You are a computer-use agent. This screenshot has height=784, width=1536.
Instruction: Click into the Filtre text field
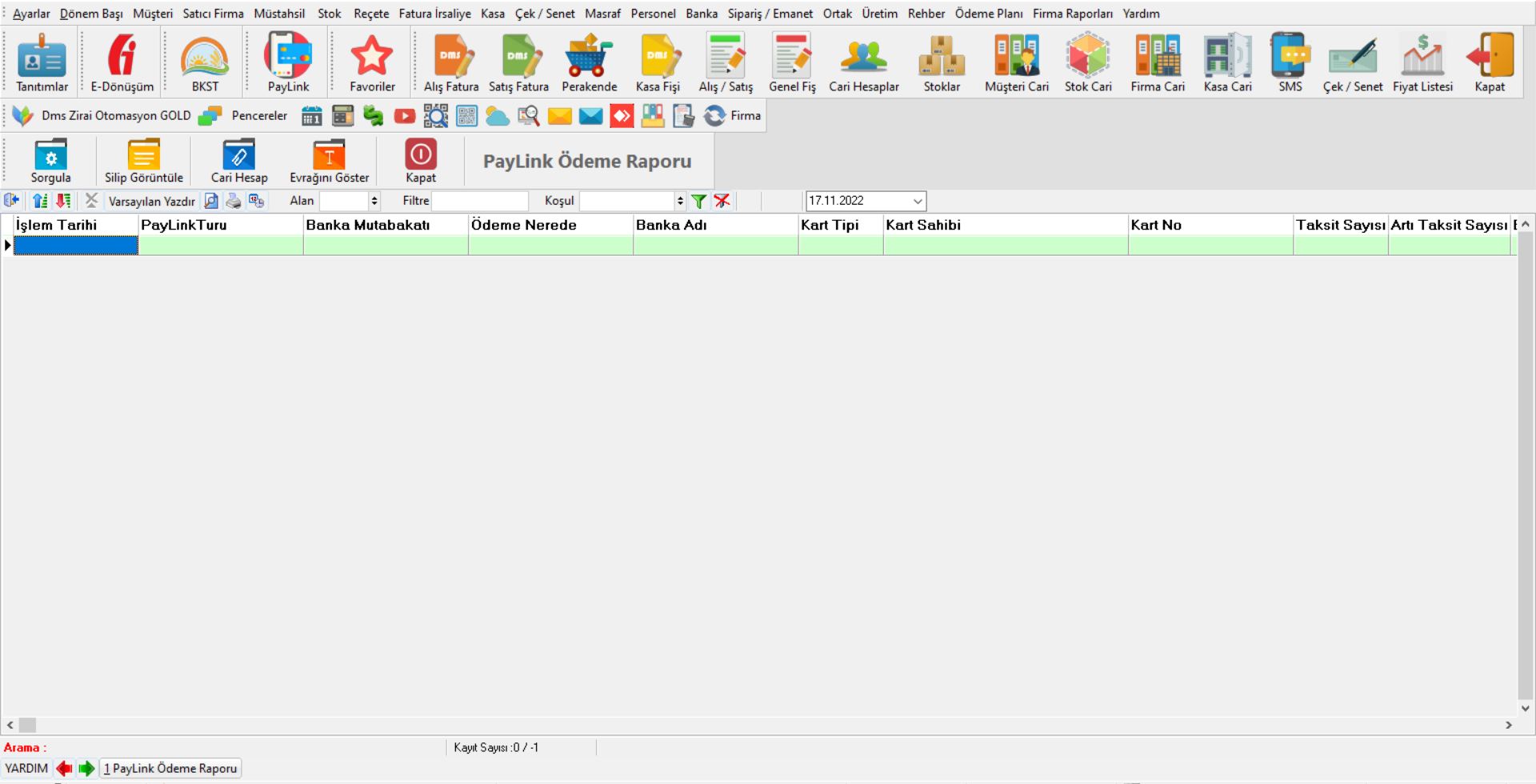[480, 202]
